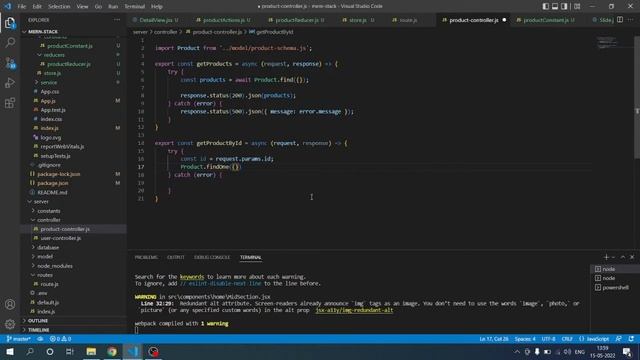Open the Run and Debug view

click(x=10, y=83)
